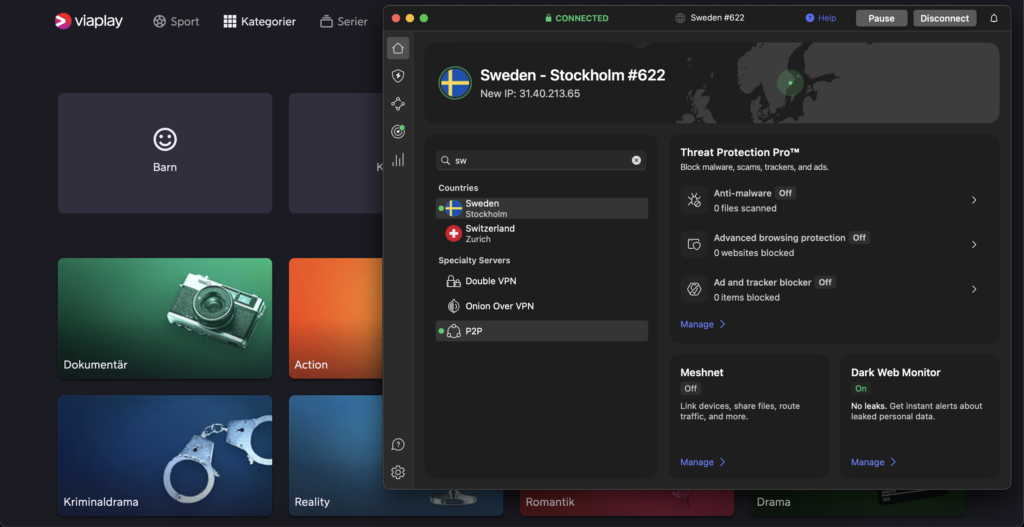The image size is (1024, 527).
Task: Click the notification bell icon
Action: (x=994, y=18)
